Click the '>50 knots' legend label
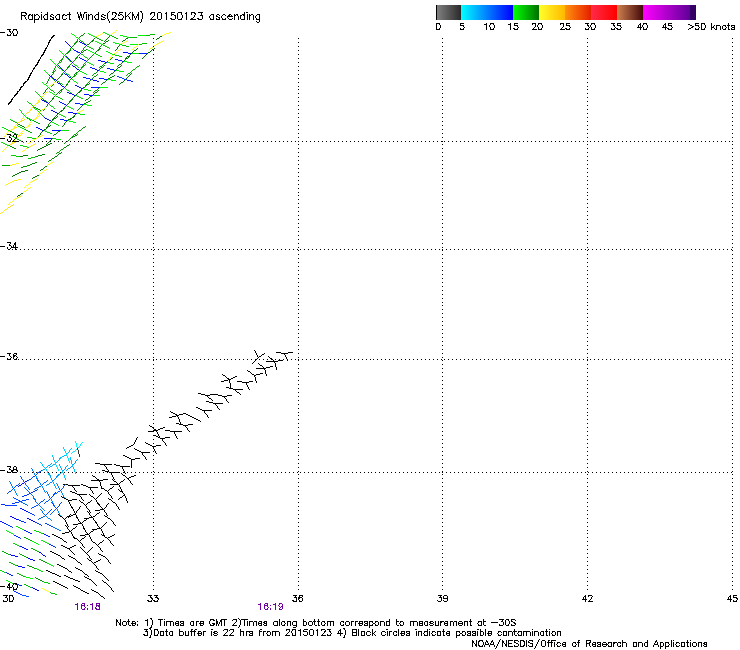The image size is (740, 650). coord(711,27)
